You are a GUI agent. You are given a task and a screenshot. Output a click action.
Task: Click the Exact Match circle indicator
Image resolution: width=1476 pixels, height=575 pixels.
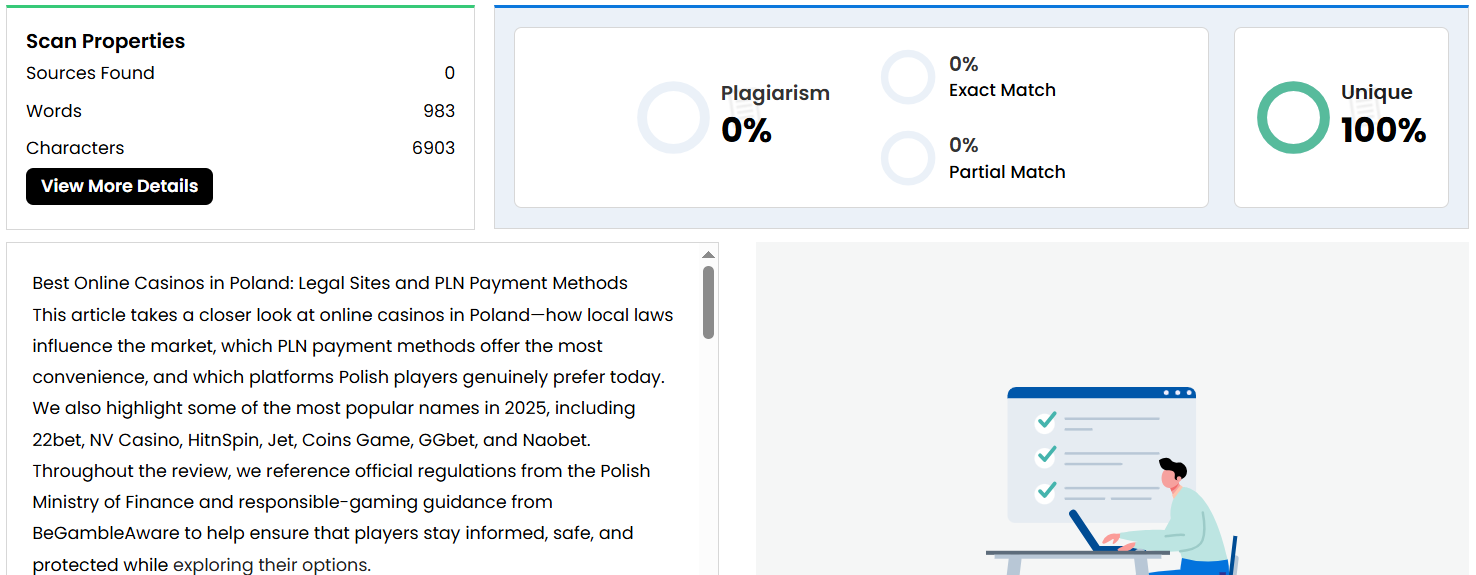click(908, 77)
